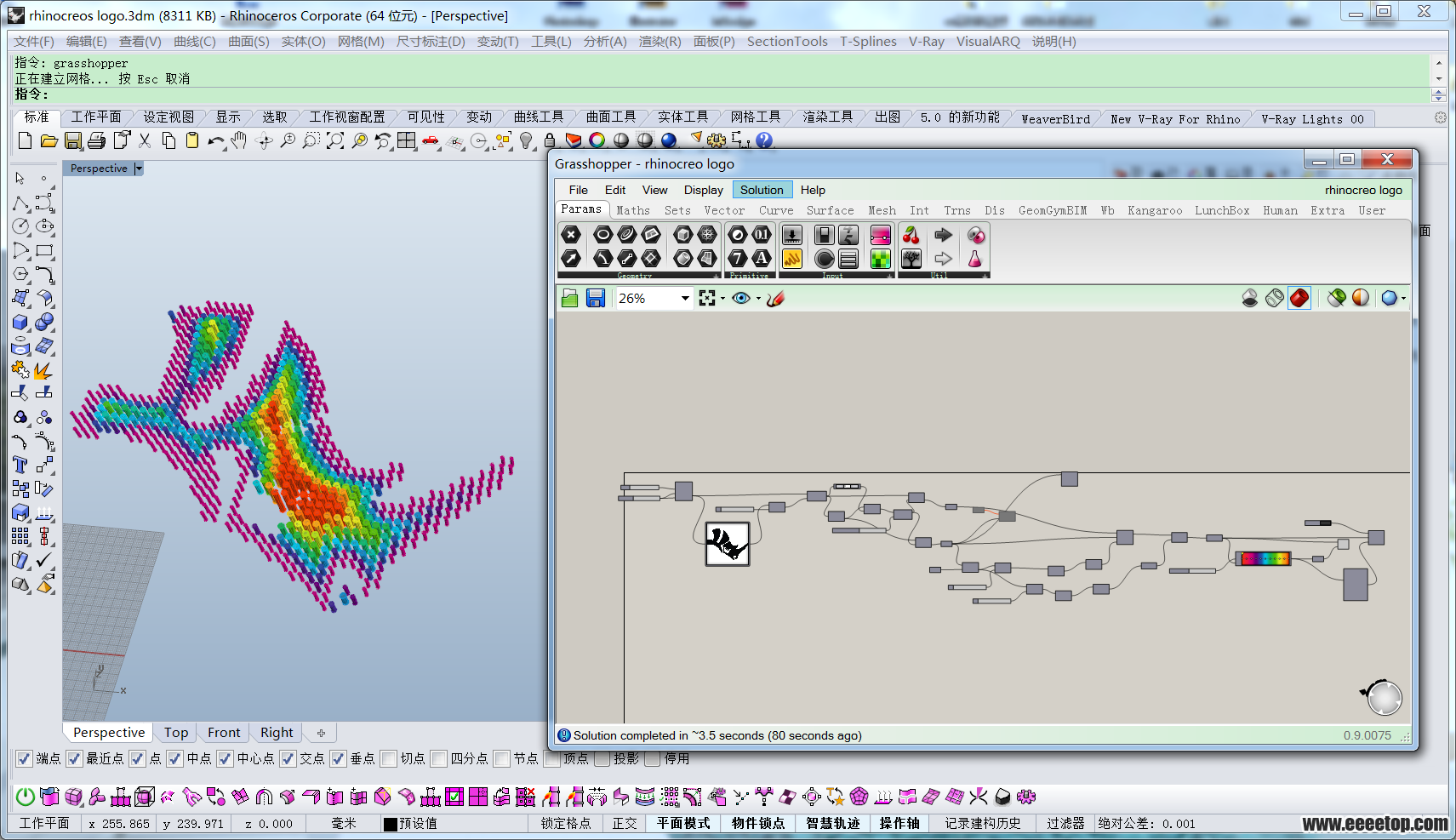Click the 过滤器 status bar button
The height and width of the screenshot is (840, 1456).
(x=1065, y=823)
